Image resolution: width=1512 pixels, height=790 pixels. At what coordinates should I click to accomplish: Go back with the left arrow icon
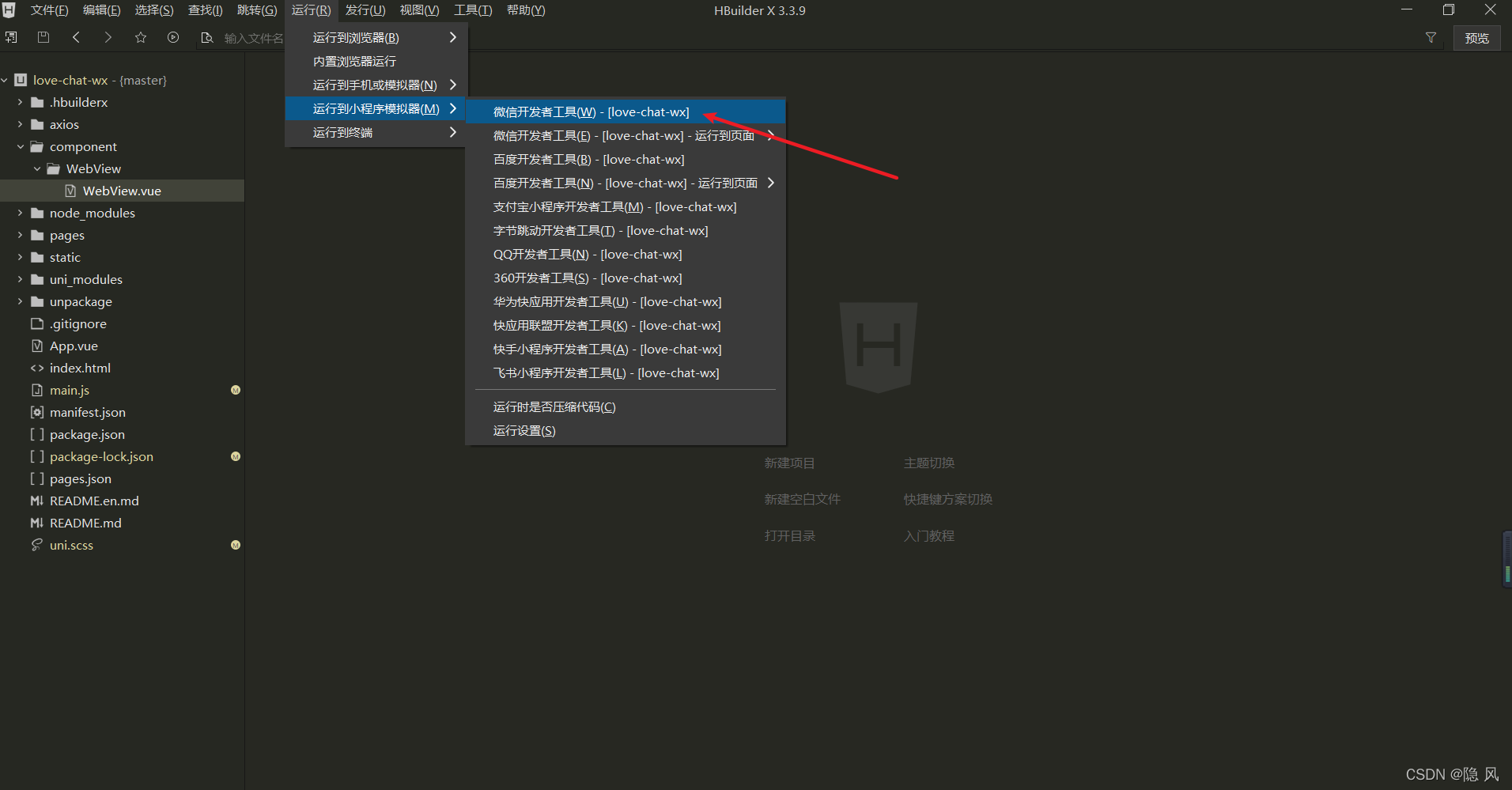tap(76, 37)
